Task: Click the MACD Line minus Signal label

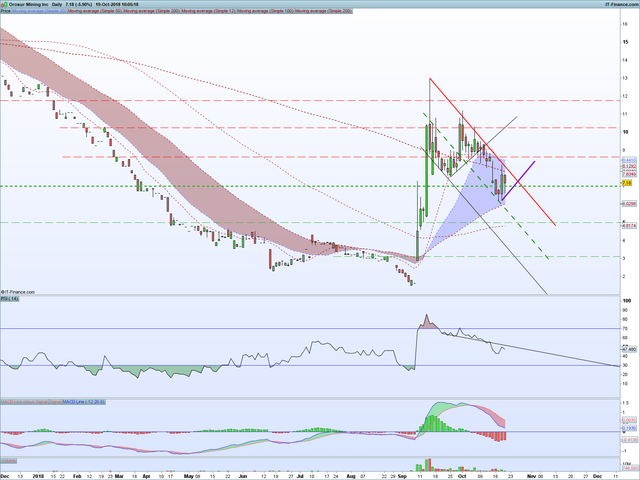Action: tap(24, 402)
